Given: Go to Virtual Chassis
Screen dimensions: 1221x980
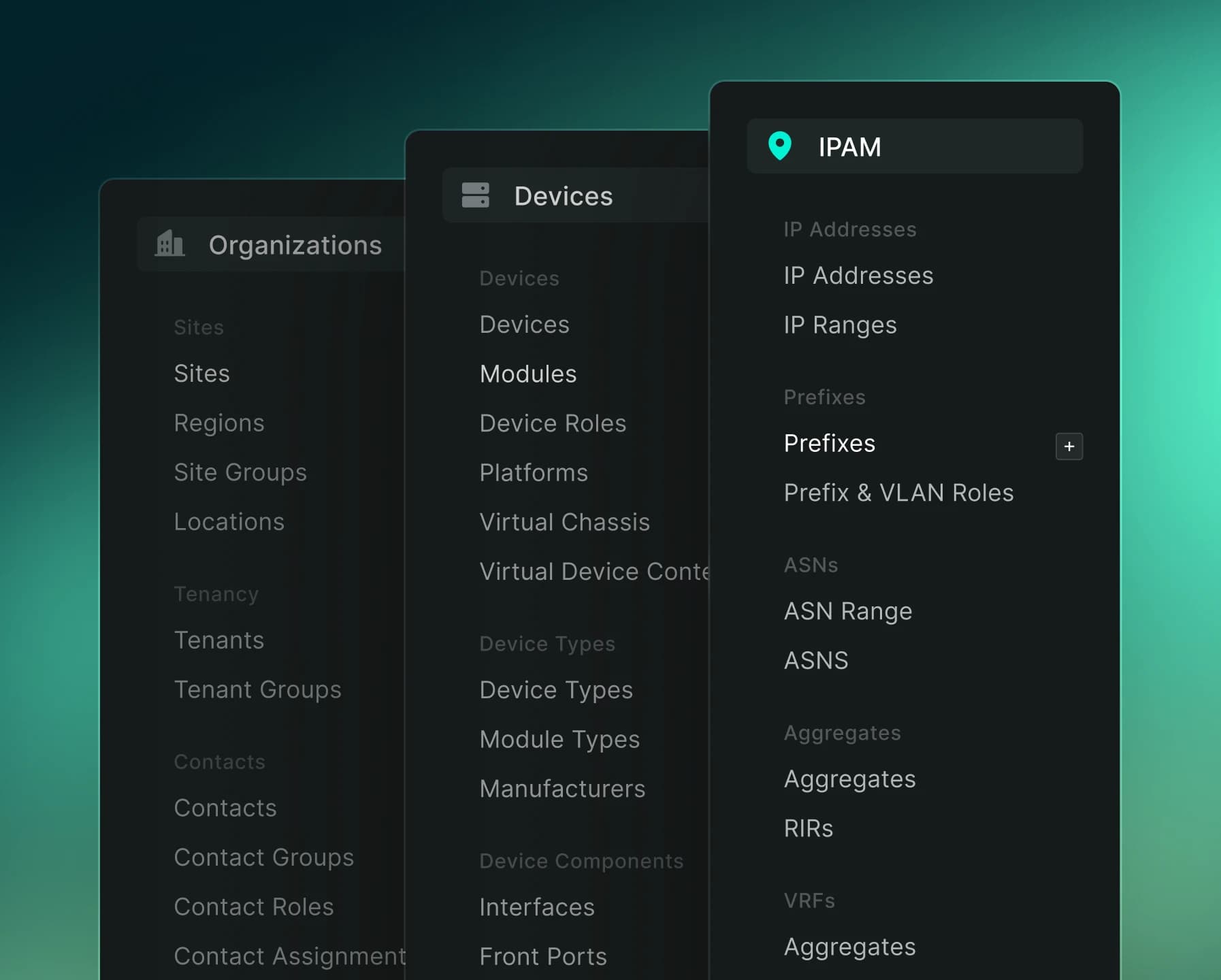Looking at the screenshot, I should 564,522.
